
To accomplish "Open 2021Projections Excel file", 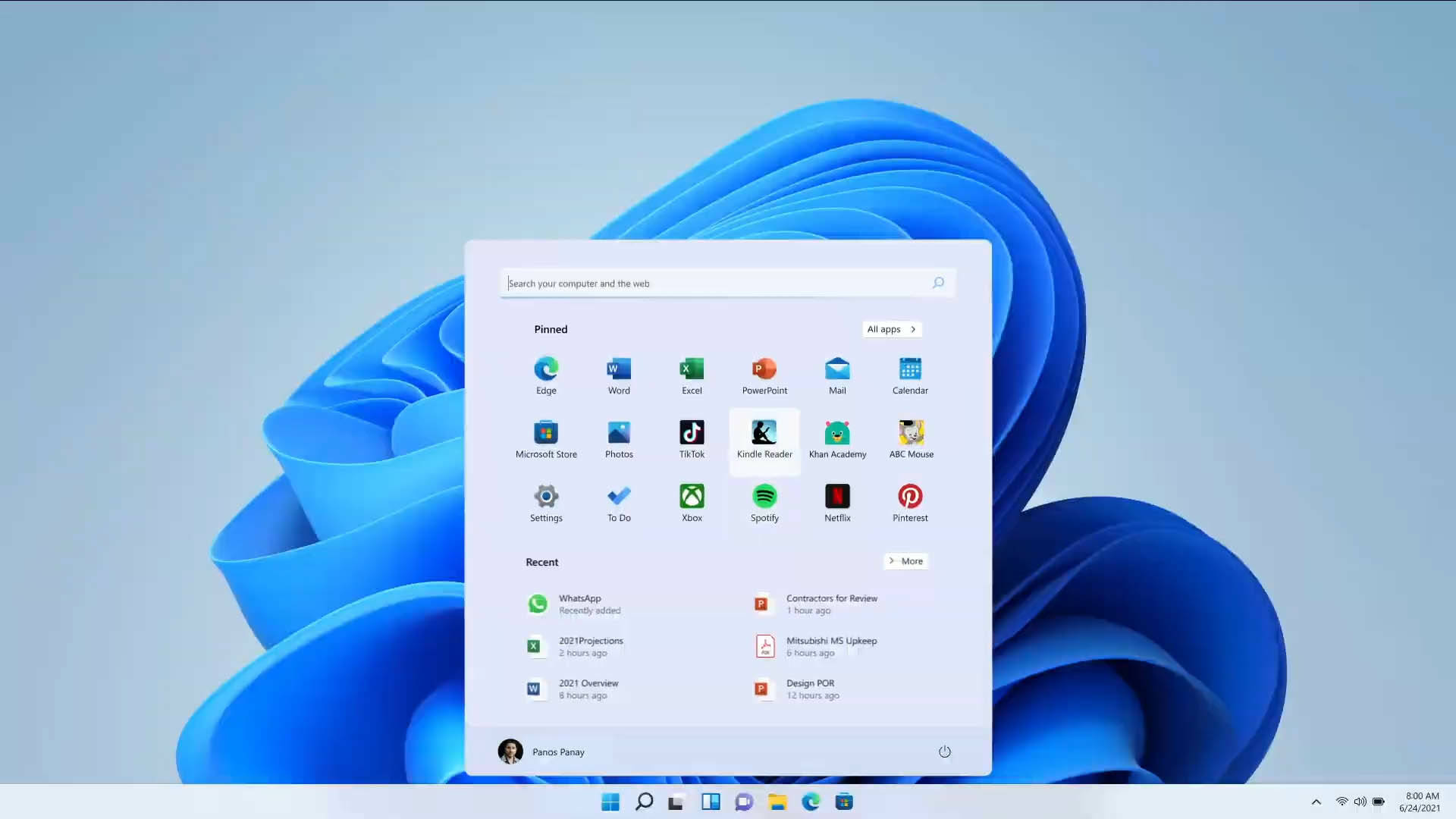I will [x=590, y=645].
